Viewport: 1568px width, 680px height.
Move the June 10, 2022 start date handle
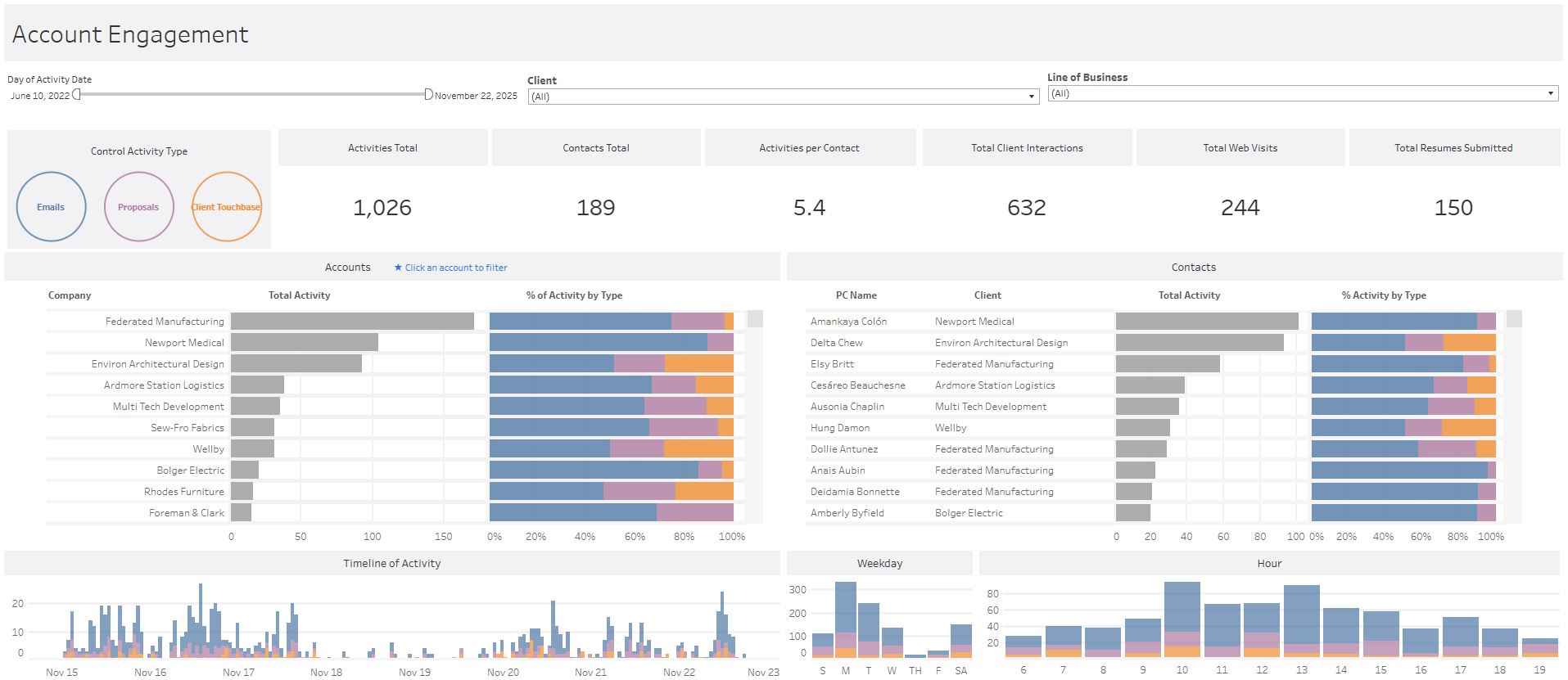(76, 94)
